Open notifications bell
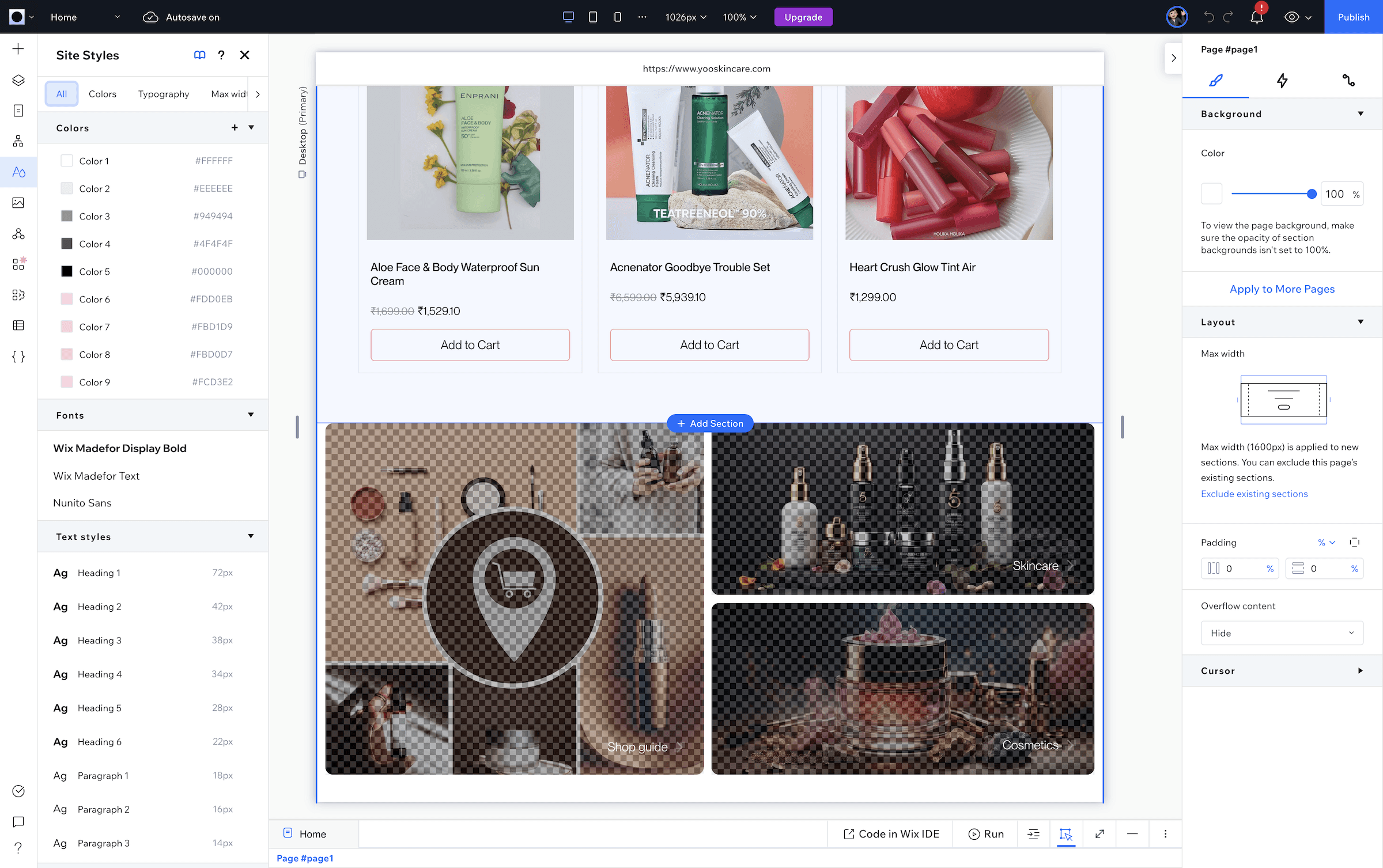Image resolution: width=1383 pixels, height=868 pixels. coord(1257,17)
